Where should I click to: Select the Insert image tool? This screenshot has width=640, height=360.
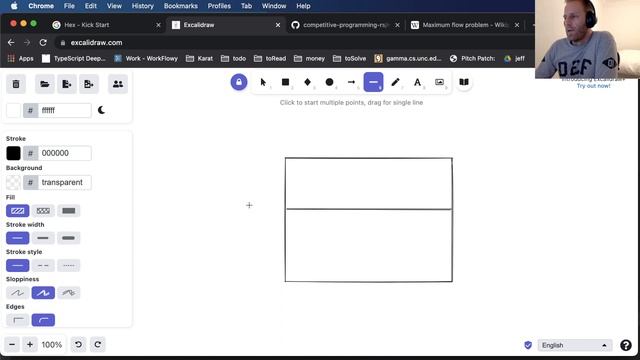point(439,82)
